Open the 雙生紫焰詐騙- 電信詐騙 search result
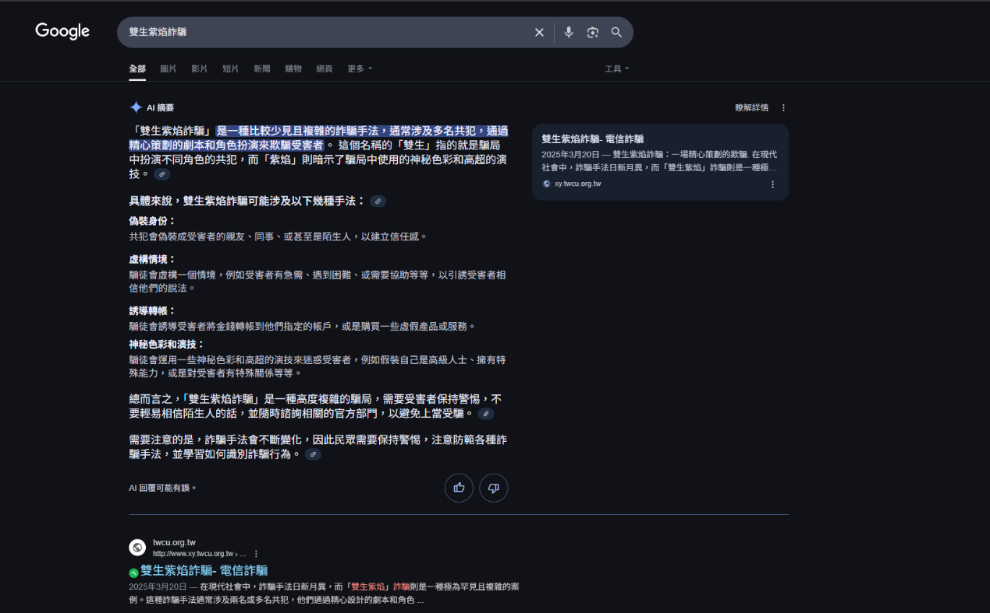Image resolution: width=990 pixels, height=613 pixels. [204, 570]
